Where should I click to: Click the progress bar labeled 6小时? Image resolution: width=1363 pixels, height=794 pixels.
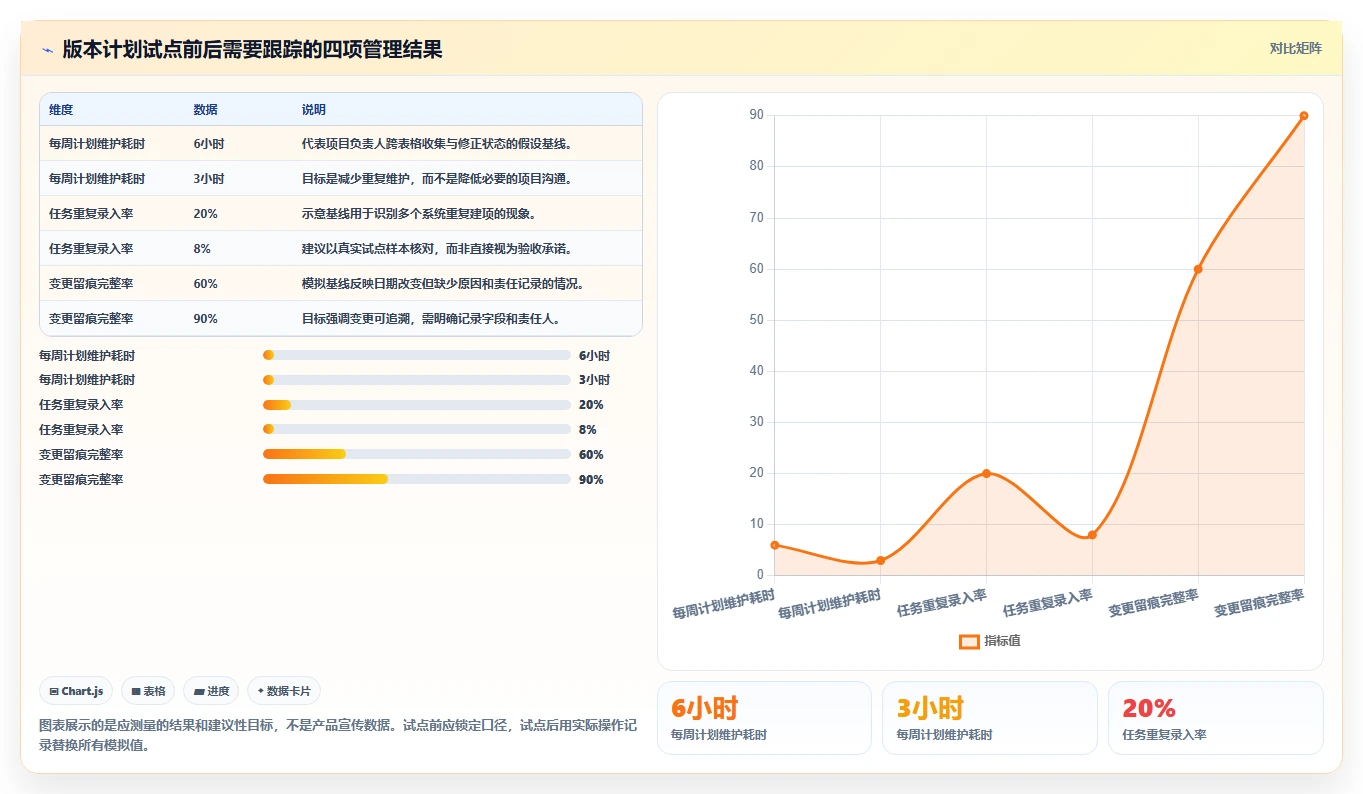pos(417,355)
